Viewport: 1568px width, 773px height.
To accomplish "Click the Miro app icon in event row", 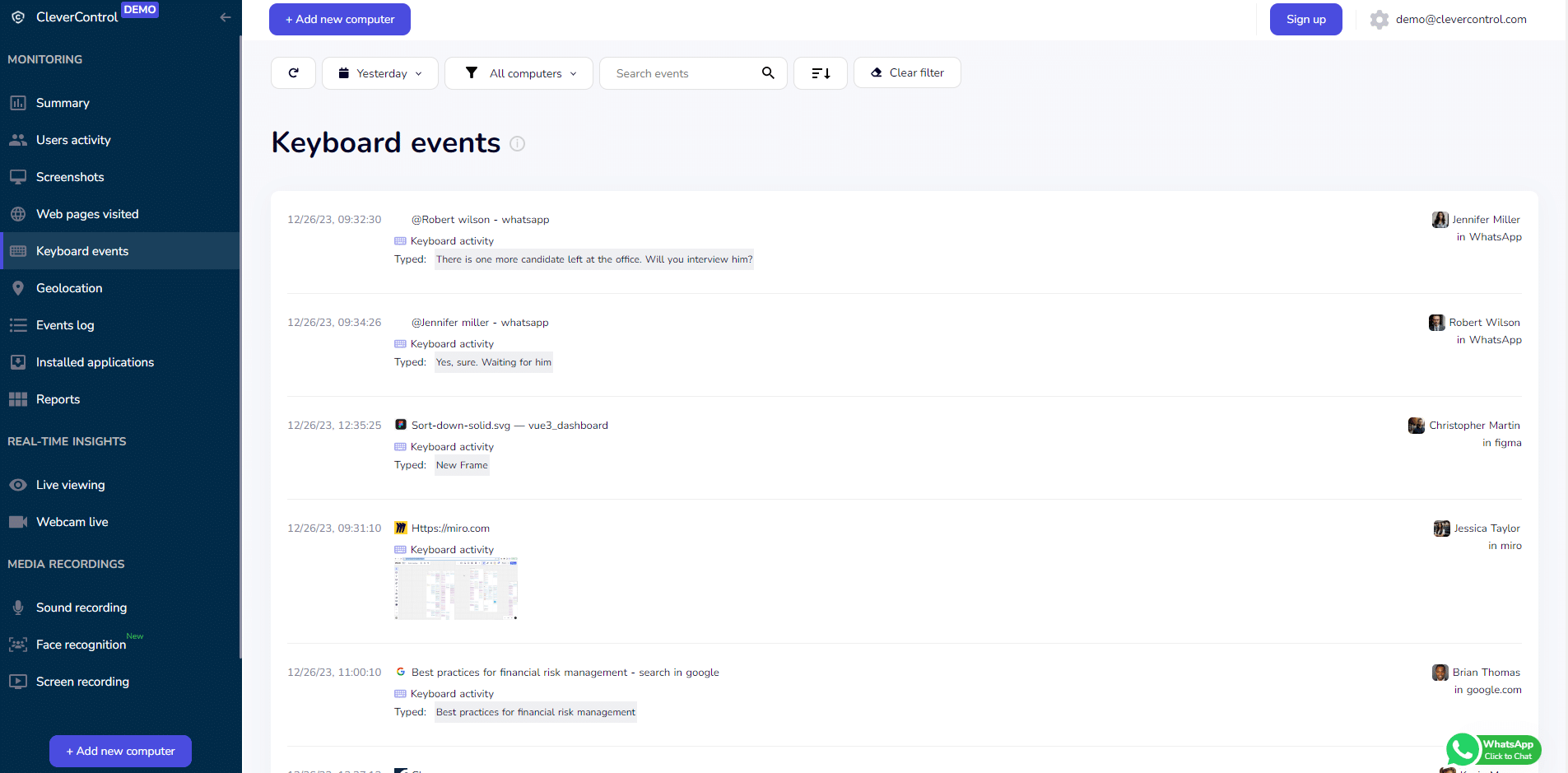I will tap(401, 529).
